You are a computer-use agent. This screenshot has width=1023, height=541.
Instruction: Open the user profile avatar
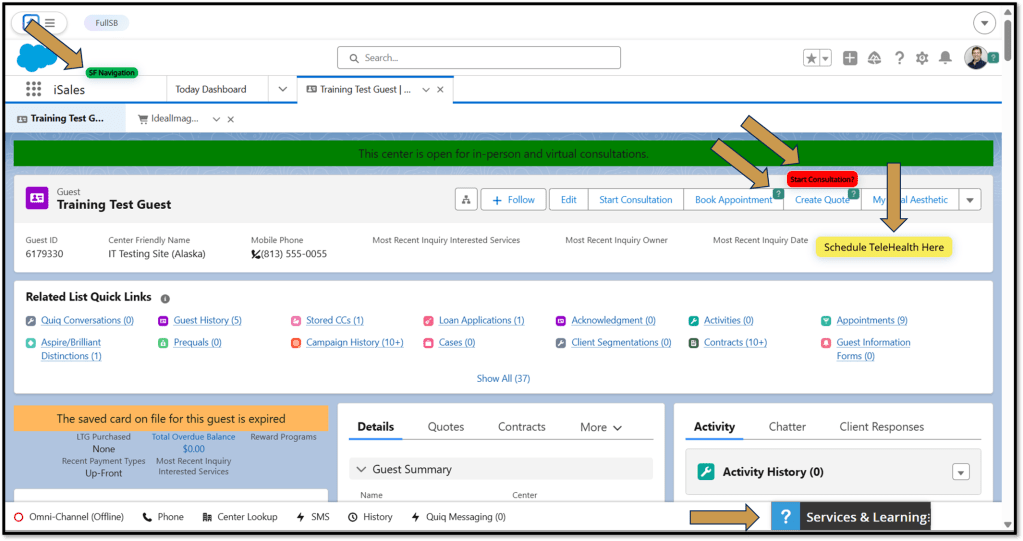click(976, 58)
